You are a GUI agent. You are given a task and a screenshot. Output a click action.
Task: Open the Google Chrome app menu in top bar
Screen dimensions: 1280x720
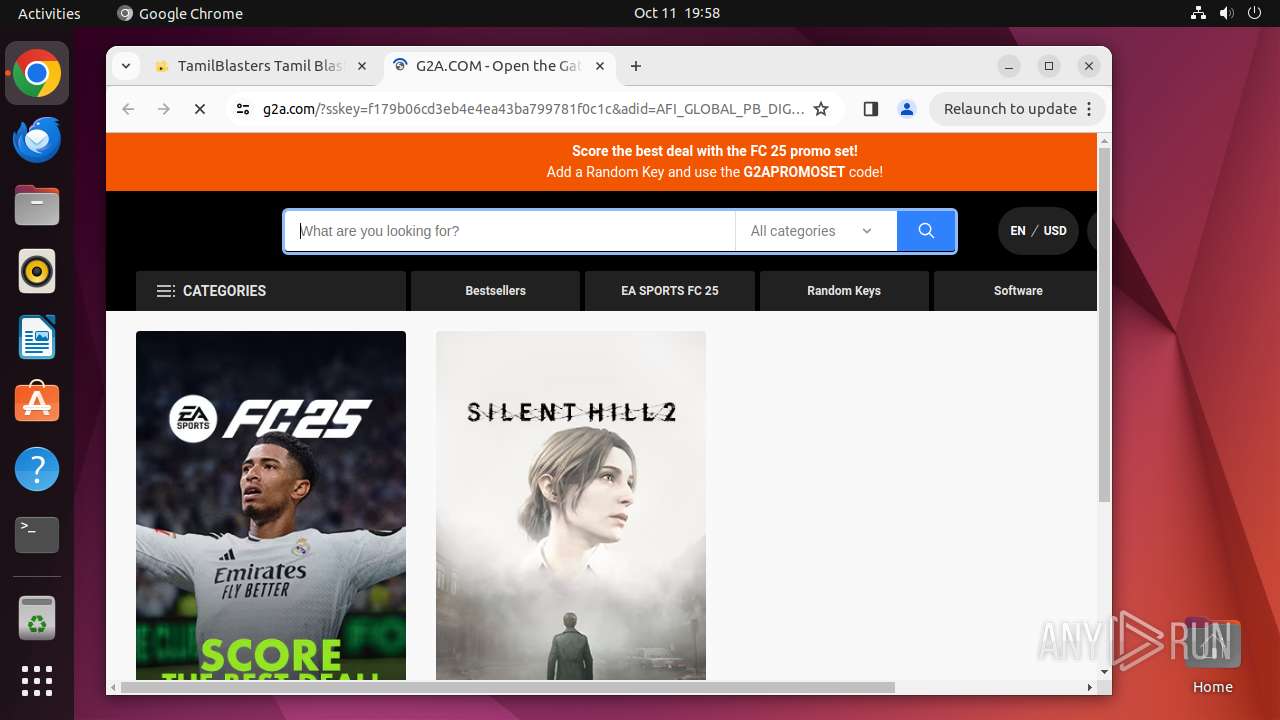180,13
